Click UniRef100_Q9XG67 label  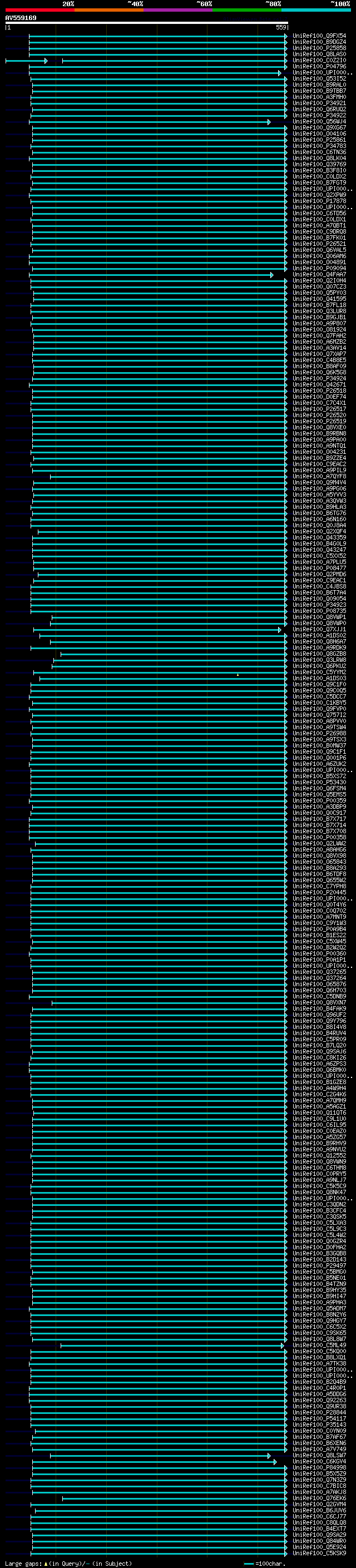coord(319,127)
